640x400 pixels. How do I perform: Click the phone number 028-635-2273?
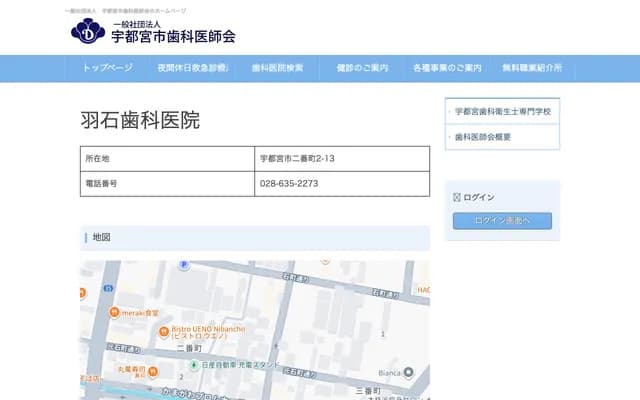point(289,184)
